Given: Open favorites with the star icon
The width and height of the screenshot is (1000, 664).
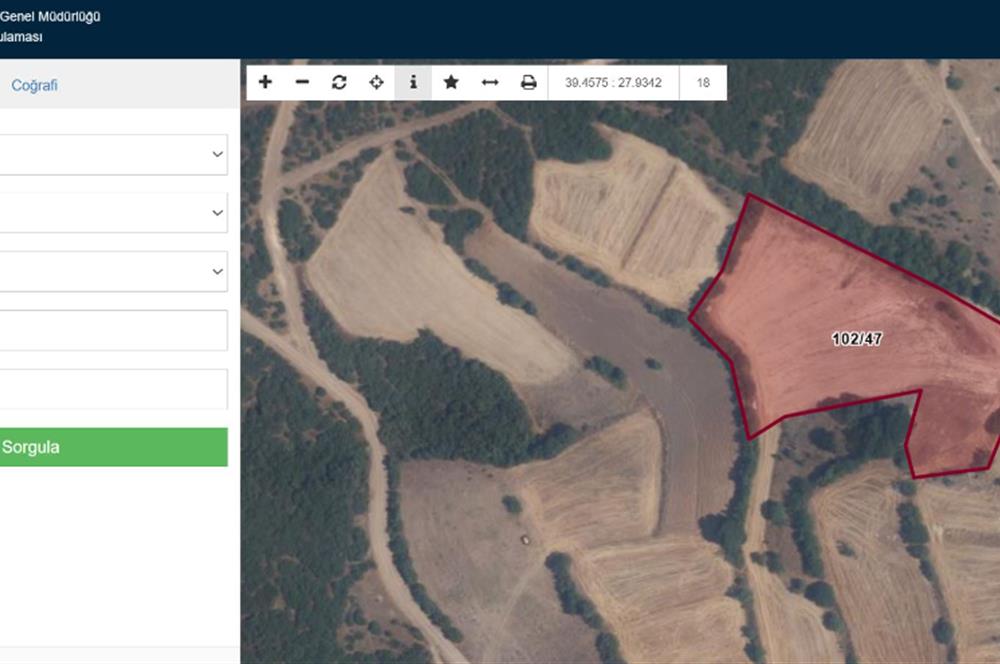Looking at the screenshot, I should tap(451, 82).
